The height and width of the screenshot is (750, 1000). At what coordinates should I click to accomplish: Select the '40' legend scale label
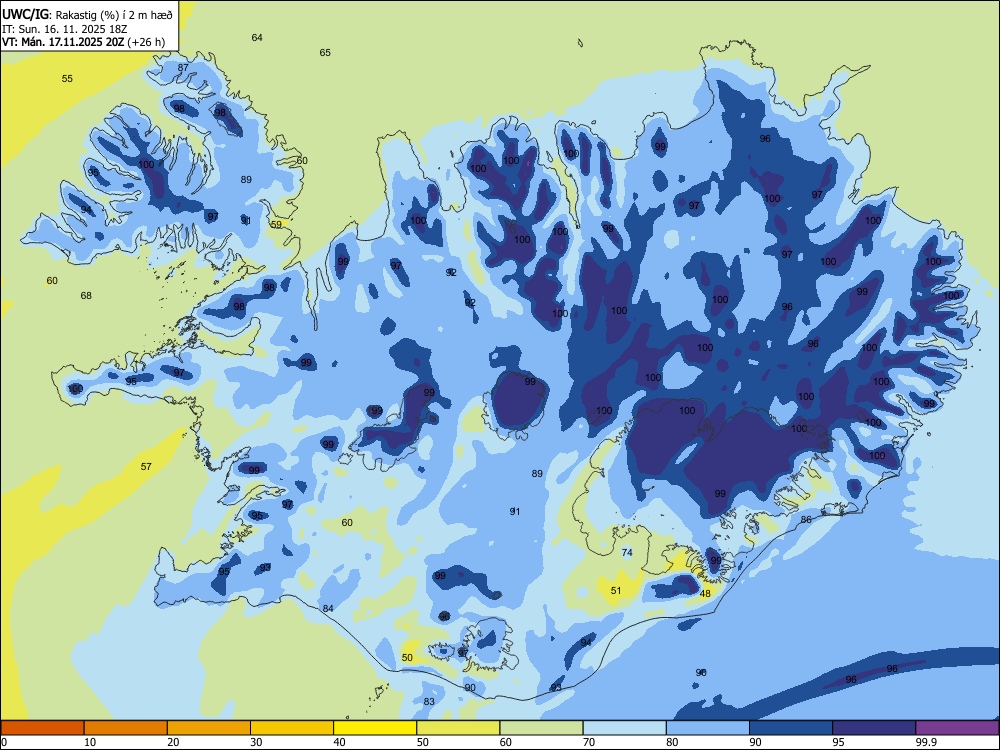point(339,742)
